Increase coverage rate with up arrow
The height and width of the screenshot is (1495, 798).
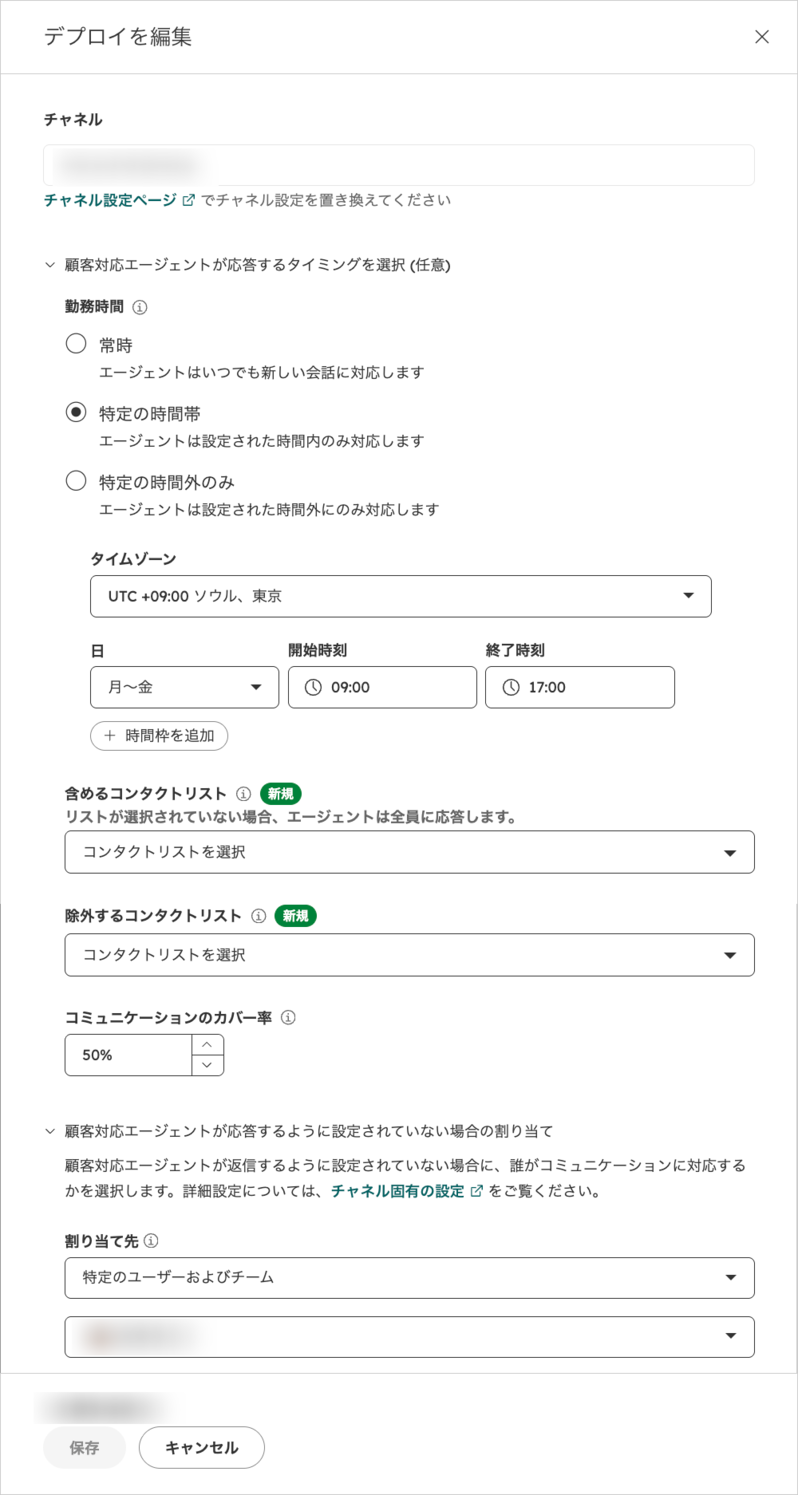[x=207, y=1045]
